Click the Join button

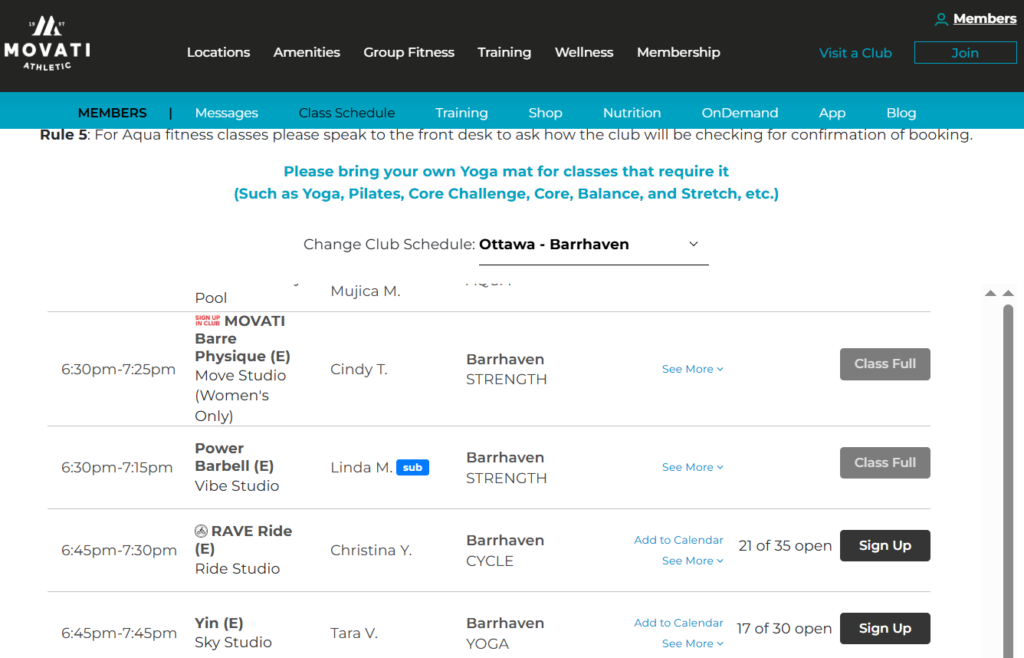coord(965,53)
